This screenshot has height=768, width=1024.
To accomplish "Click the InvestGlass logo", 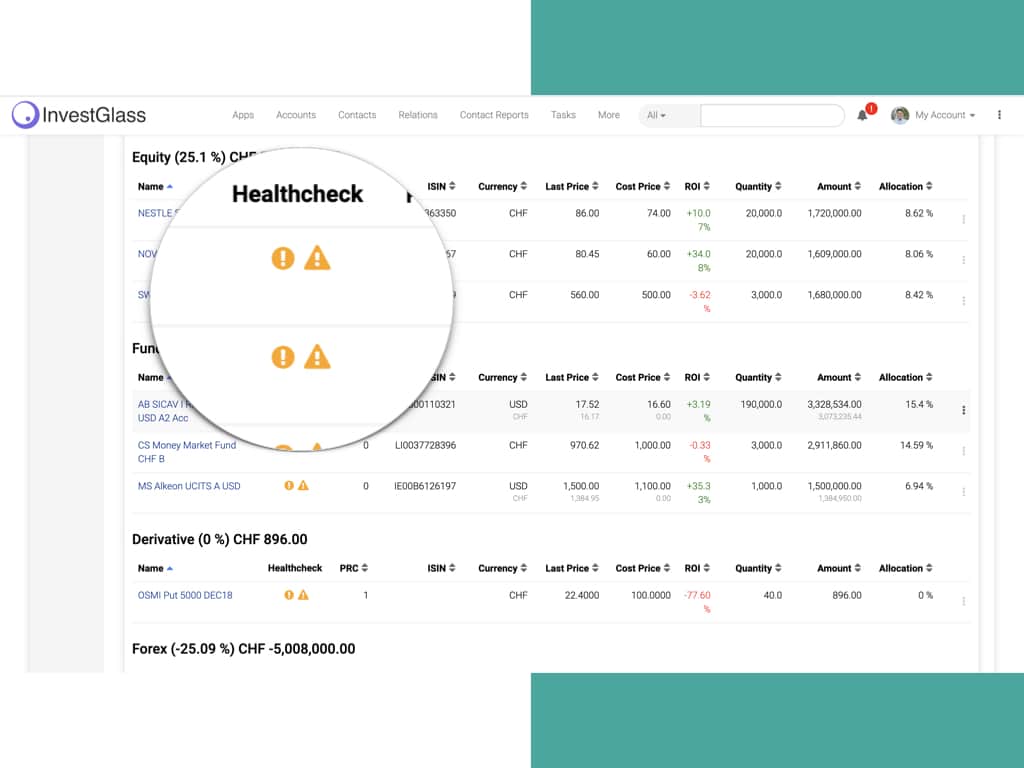I will click(x=78, y=115).
